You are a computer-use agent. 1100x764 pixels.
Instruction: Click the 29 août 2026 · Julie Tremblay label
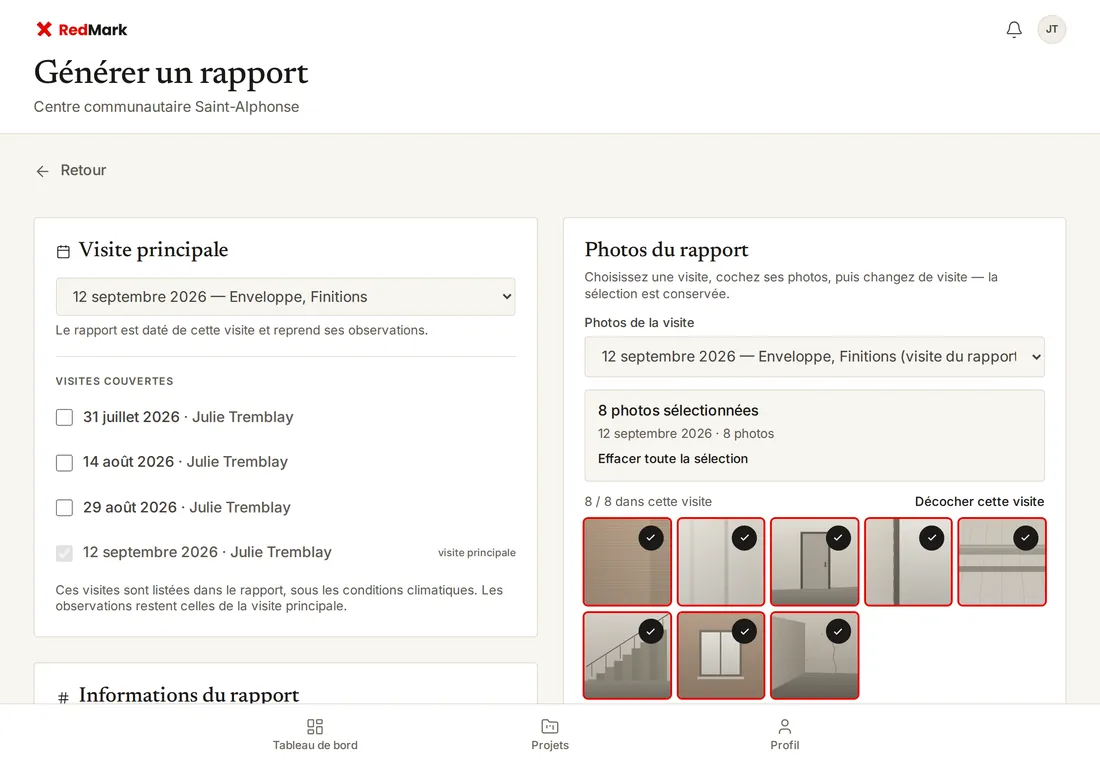click(x=187, y=507)
